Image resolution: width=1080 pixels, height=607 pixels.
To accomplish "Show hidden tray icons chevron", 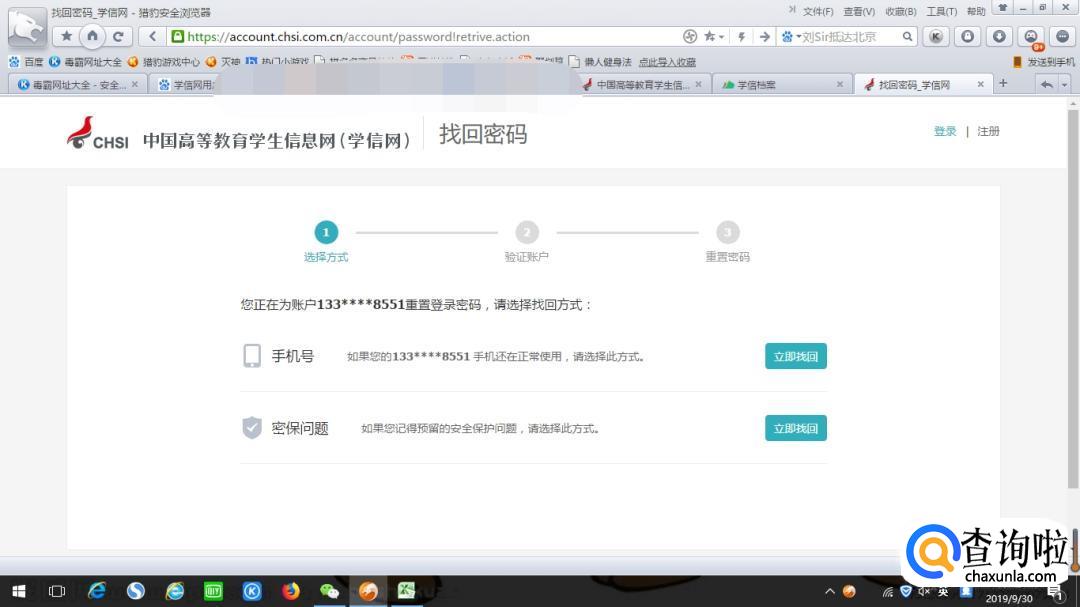I will point(830,591).
